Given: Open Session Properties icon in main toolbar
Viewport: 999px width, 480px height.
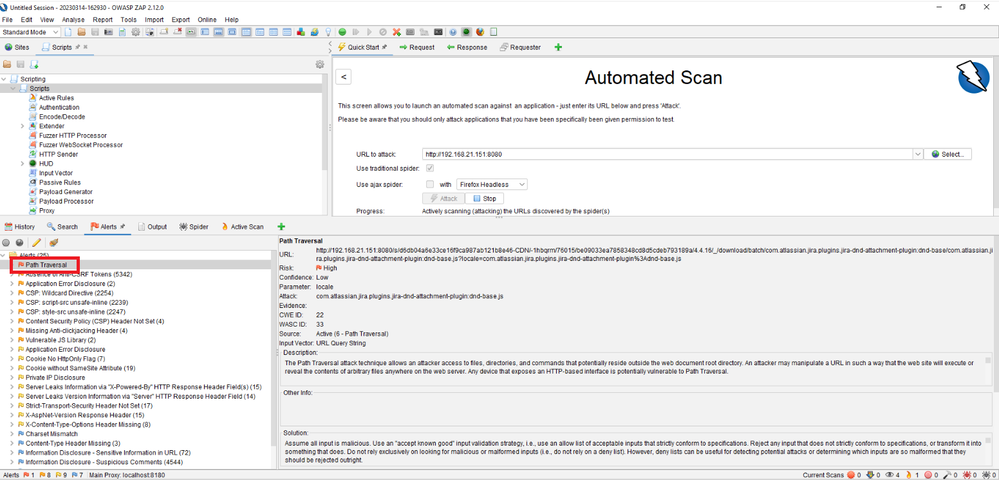Looking at the screenshot, I should 122,32.
